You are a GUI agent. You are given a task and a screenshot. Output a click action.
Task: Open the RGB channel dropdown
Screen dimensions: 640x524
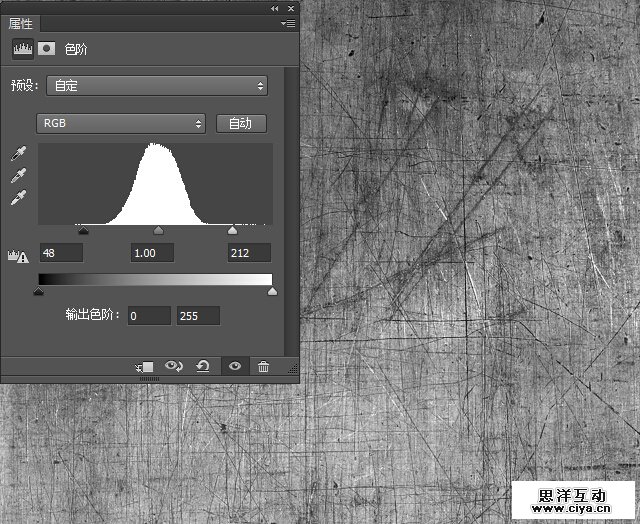point(121,123)
